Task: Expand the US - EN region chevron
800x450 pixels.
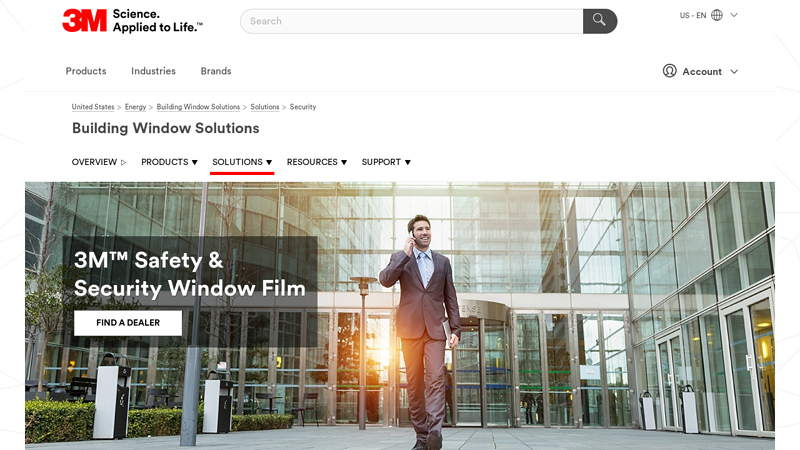Action: pos(734,15)
